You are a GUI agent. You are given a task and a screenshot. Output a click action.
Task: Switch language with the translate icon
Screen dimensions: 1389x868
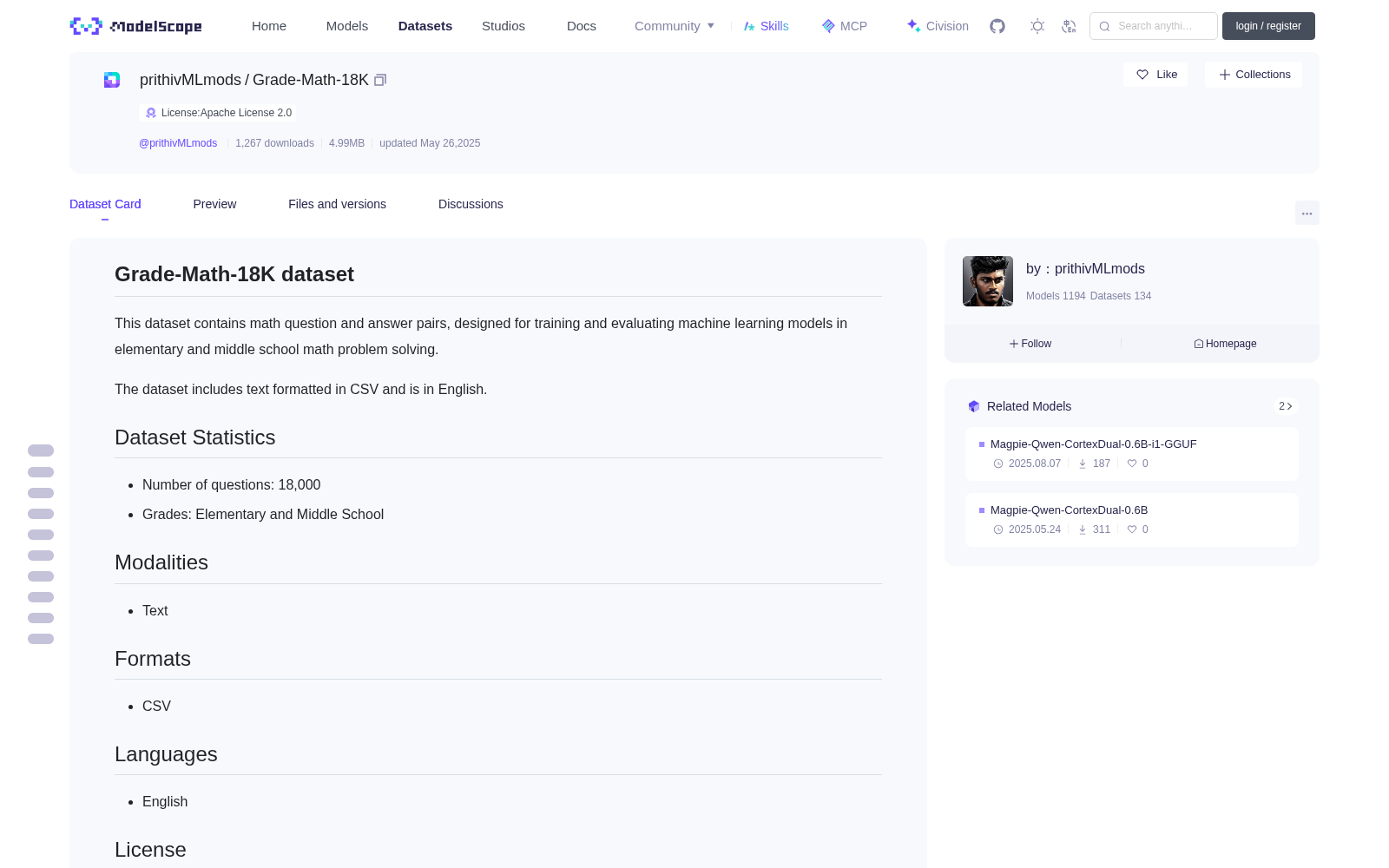(1070, 26)
